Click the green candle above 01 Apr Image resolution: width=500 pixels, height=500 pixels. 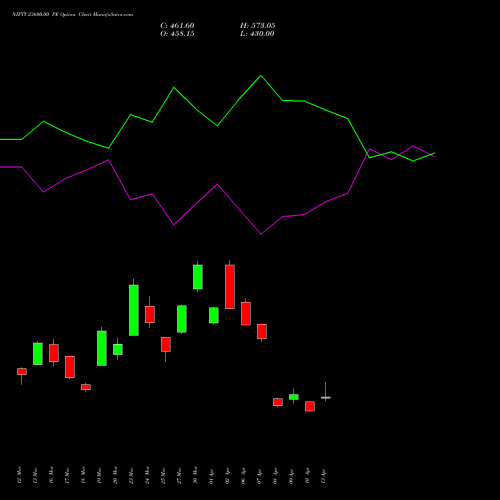click(x=214, y=315)
